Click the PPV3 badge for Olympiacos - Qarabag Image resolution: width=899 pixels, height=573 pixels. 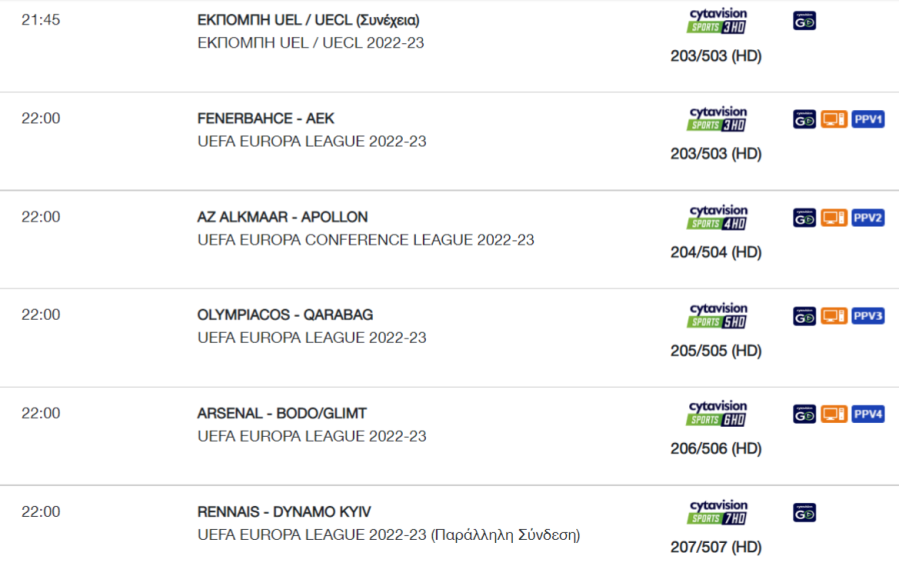(x=868, y=316)
